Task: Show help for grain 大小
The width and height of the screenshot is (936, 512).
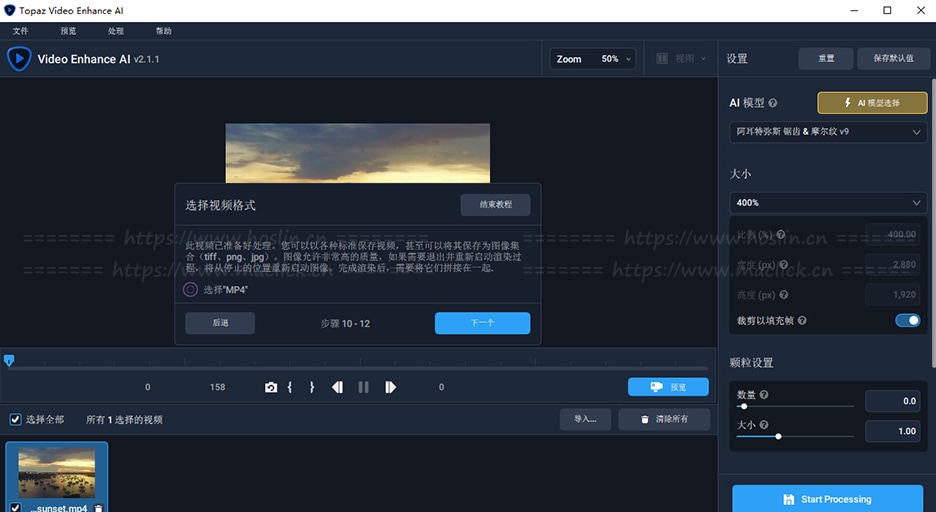Action: pos(764,425)
